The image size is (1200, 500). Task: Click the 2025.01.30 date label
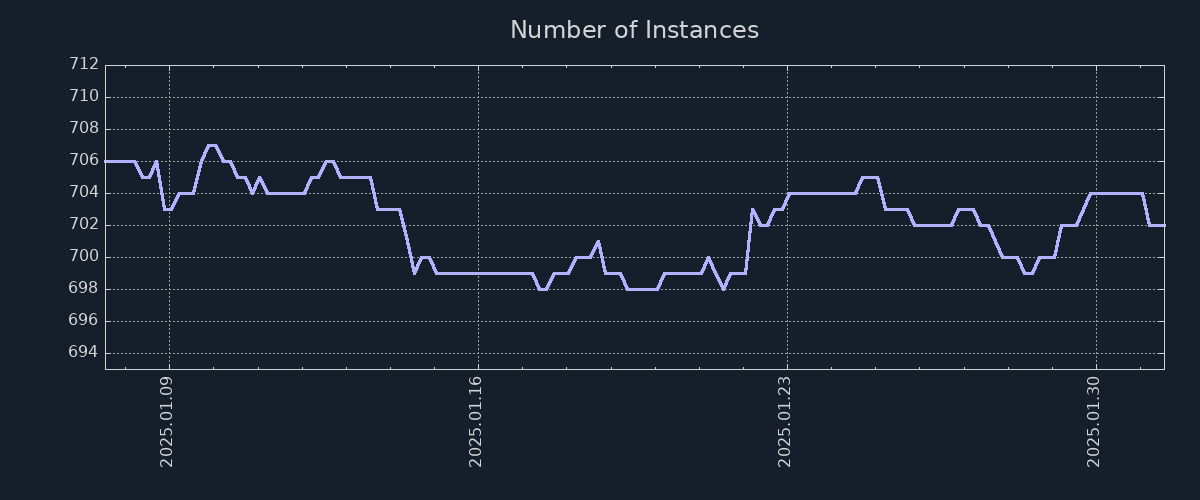point(1095,420)
